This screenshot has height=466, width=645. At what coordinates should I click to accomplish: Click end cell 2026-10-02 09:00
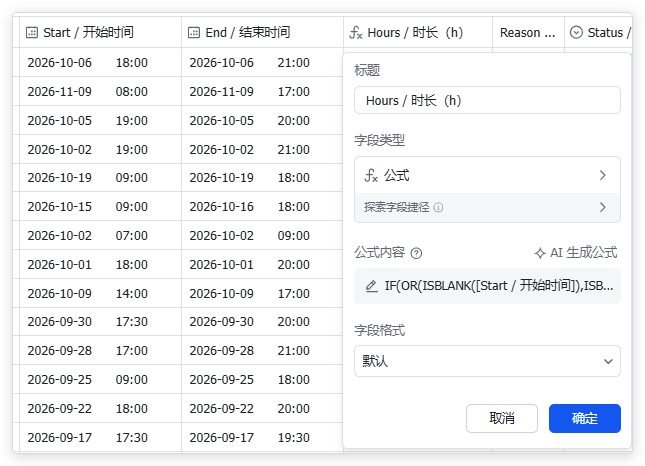click(x=262, y=235)
